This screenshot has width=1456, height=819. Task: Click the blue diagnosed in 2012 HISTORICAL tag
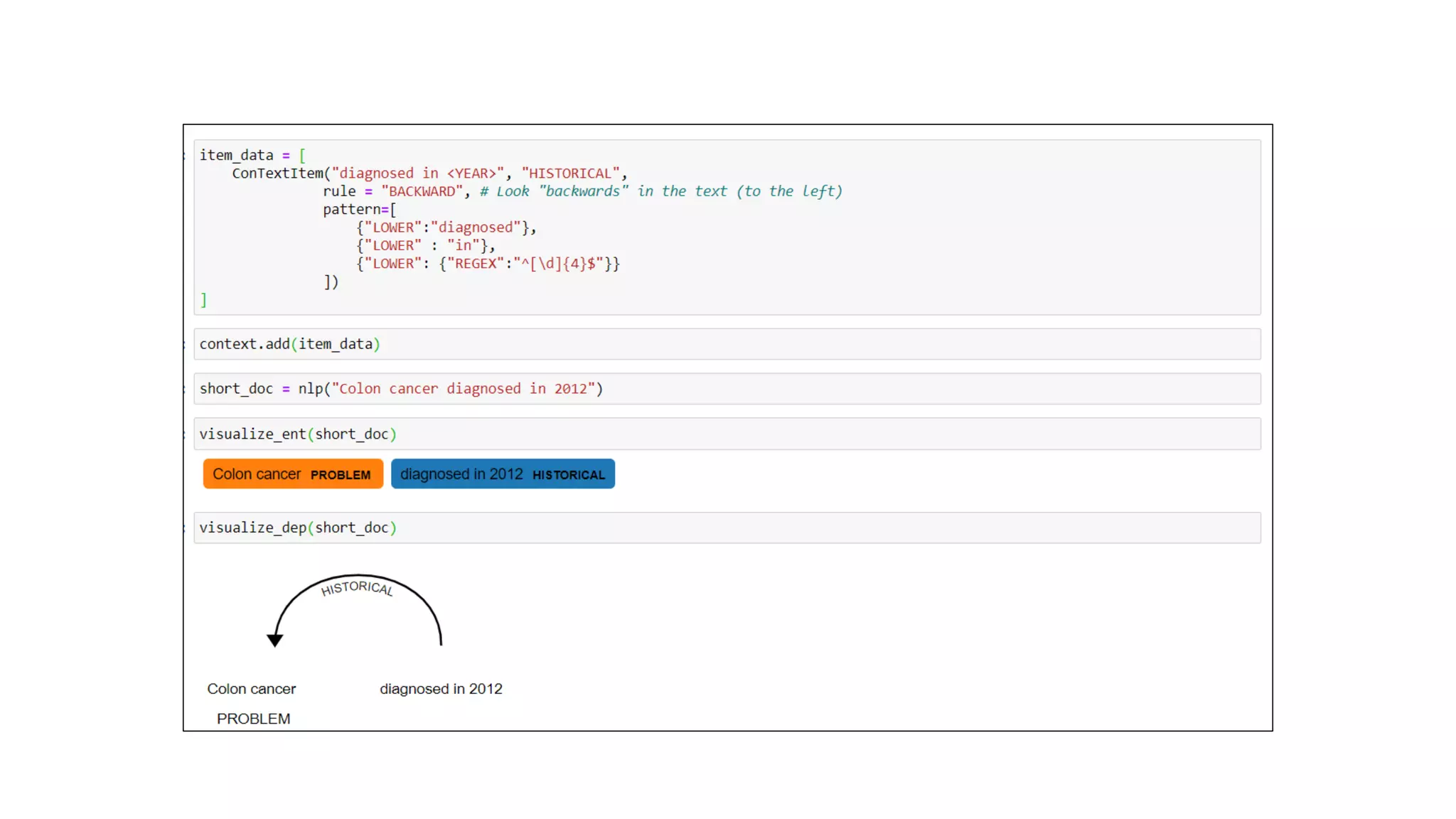(502, 474)
